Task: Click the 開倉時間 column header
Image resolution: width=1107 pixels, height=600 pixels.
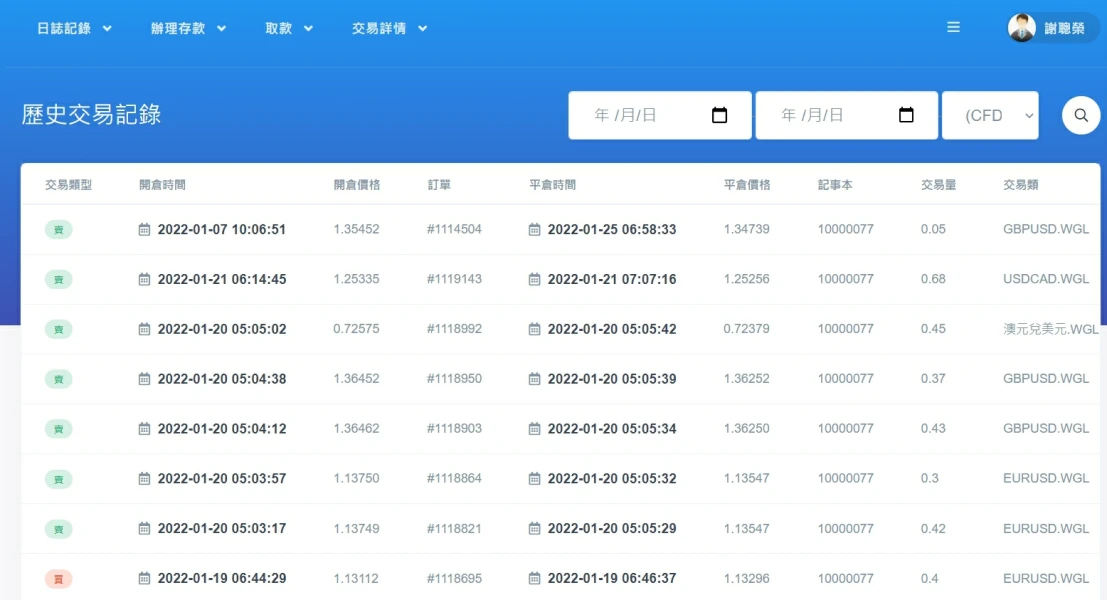Action: [162, 185]
